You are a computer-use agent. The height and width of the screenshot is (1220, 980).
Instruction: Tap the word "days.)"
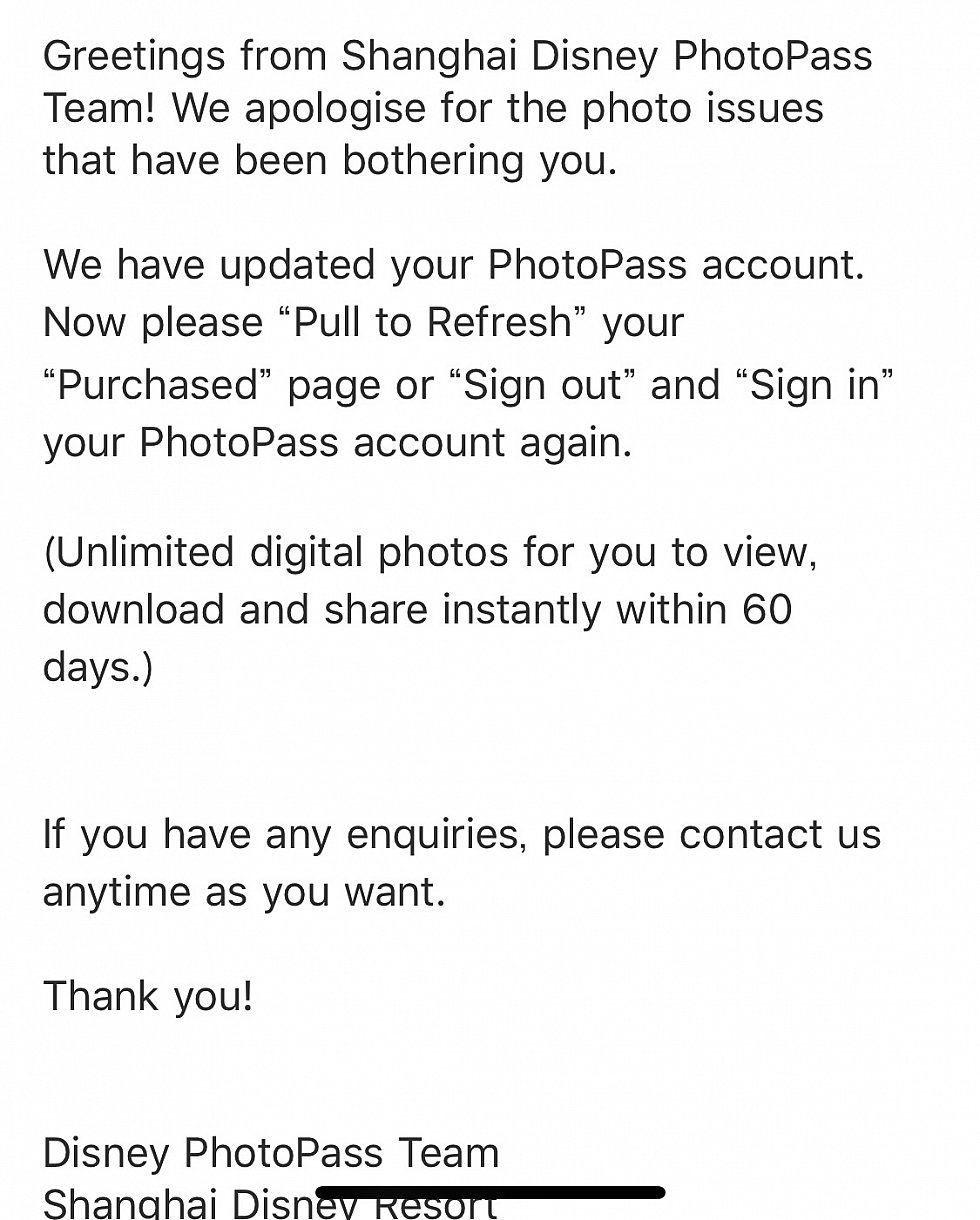click(x=98, y=668)
